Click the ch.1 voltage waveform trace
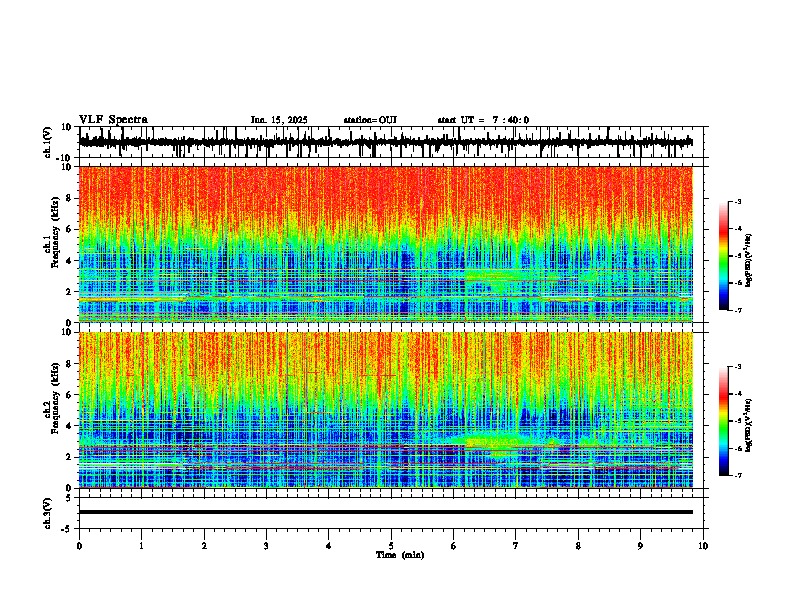The image size is (792, 612). [386, 142]
